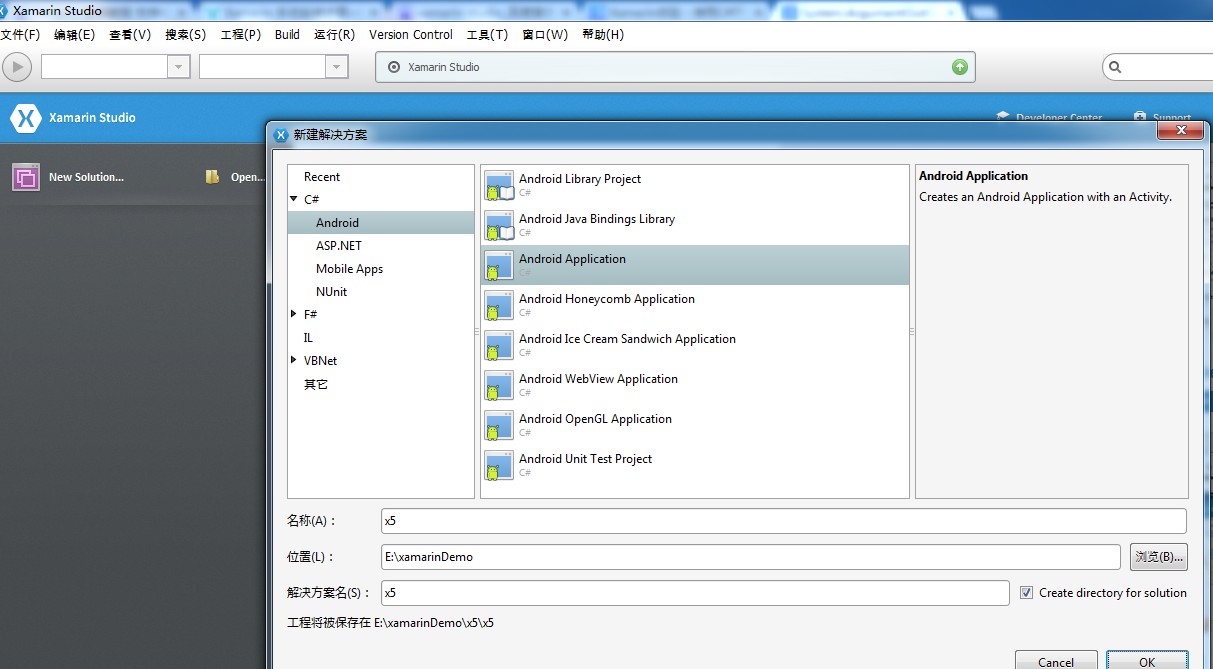
Task: Select Android Java Bindings Library template
Action: 695,225
